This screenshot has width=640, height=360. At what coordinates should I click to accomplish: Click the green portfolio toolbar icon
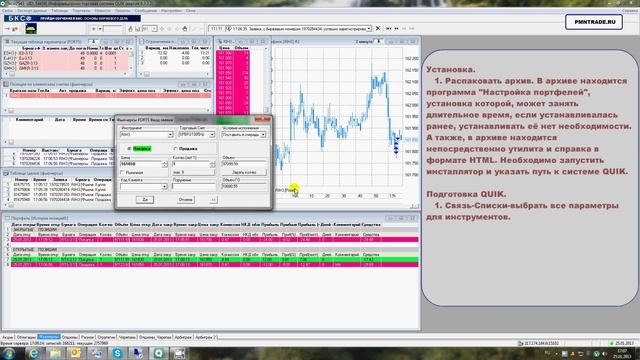click(x=31, y=29)
